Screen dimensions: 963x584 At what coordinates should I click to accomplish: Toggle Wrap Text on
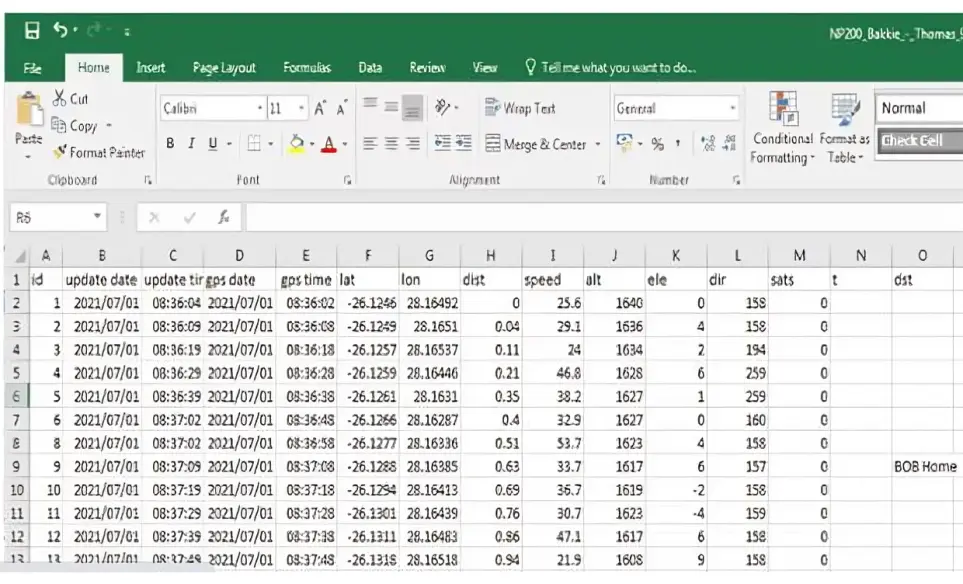pyautogui.click(x=520, y=108)
